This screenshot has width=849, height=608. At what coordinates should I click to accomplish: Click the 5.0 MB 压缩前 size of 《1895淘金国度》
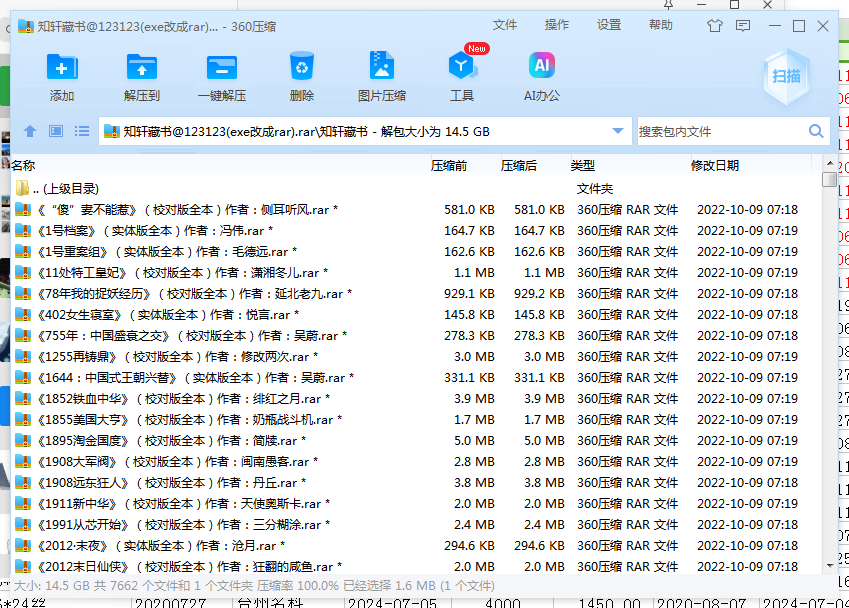(474, 441)
